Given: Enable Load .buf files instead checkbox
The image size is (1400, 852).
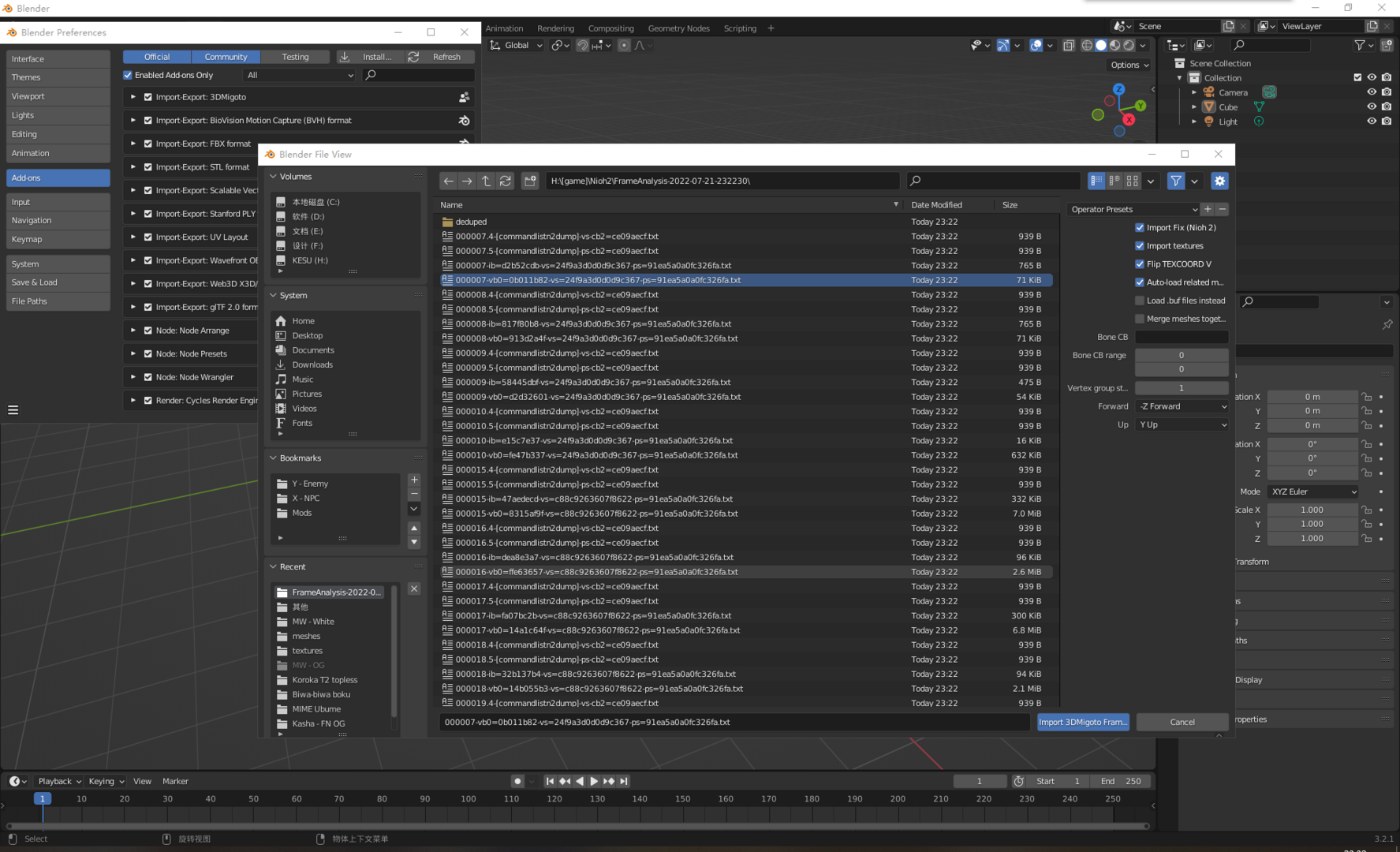Looking at the screenshot, I should (x=1140, y=301).
